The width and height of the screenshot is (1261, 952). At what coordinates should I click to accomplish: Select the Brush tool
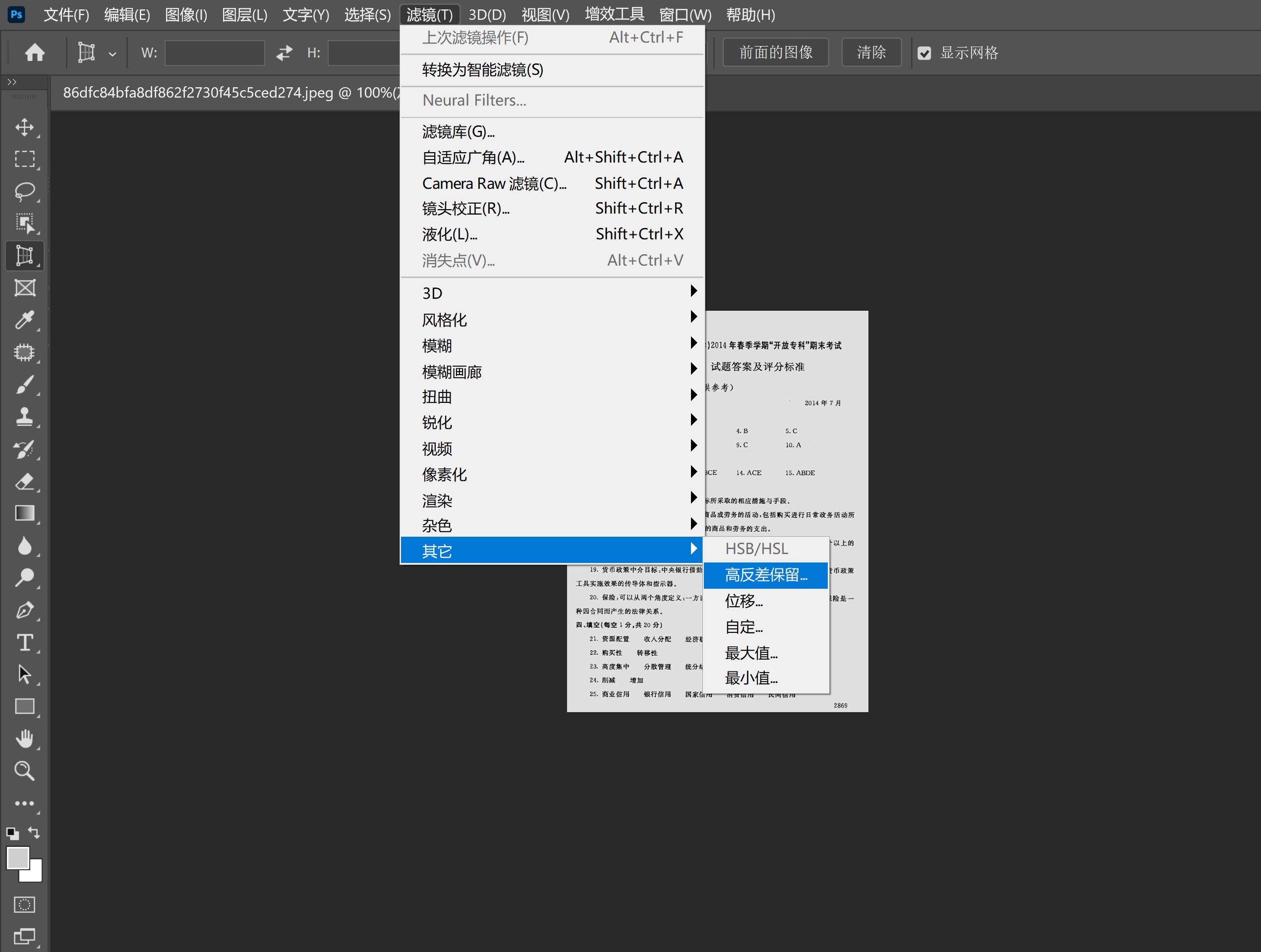tap(24, 385)
